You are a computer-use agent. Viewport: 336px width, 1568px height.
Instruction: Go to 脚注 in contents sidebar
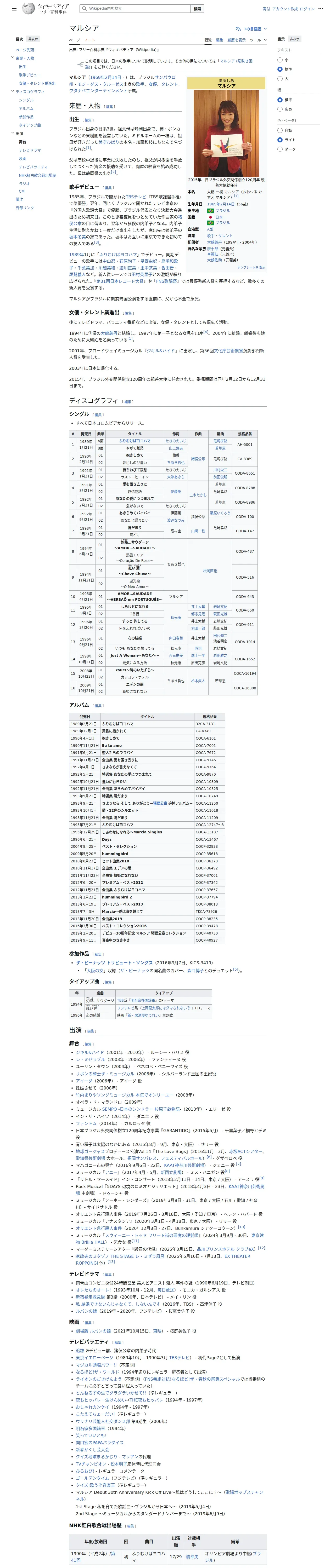(20, 199)
